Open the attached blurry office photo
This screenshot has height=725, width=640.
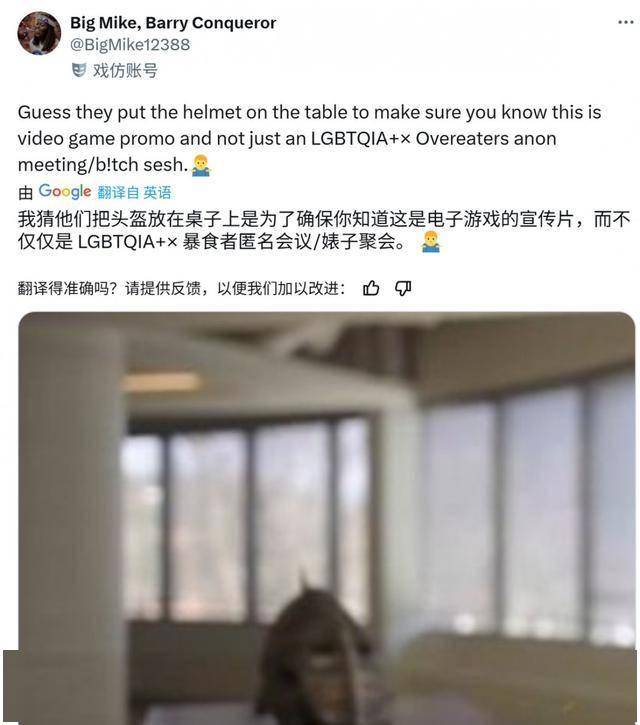pyautogui.click(x=326, y=518)
